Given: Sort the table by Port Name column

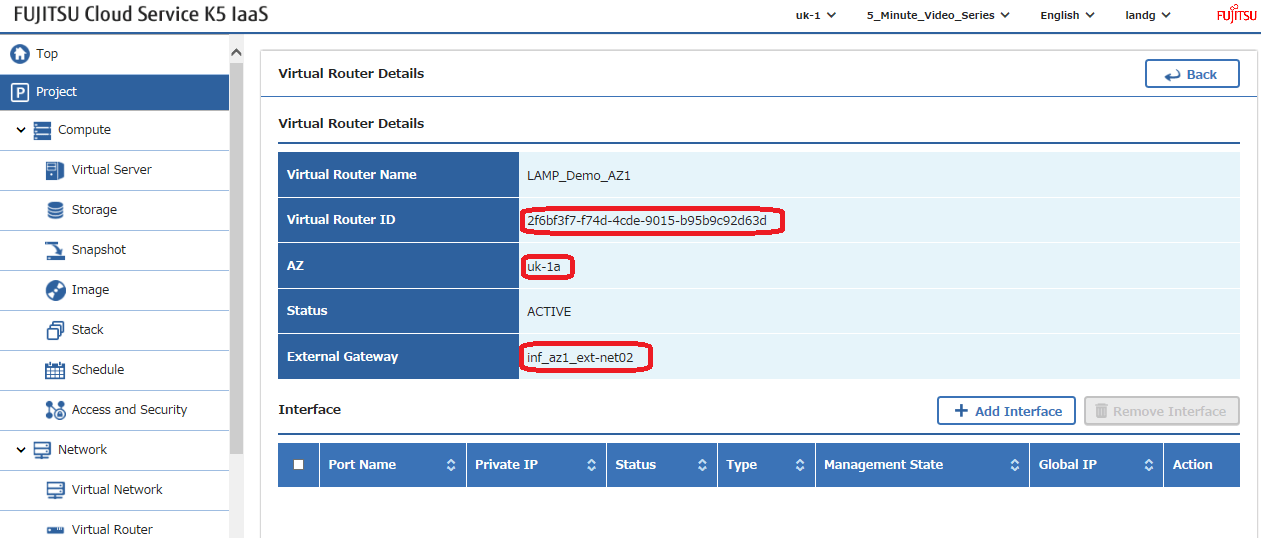Looking at the screenshot, I should click(450, 465).
